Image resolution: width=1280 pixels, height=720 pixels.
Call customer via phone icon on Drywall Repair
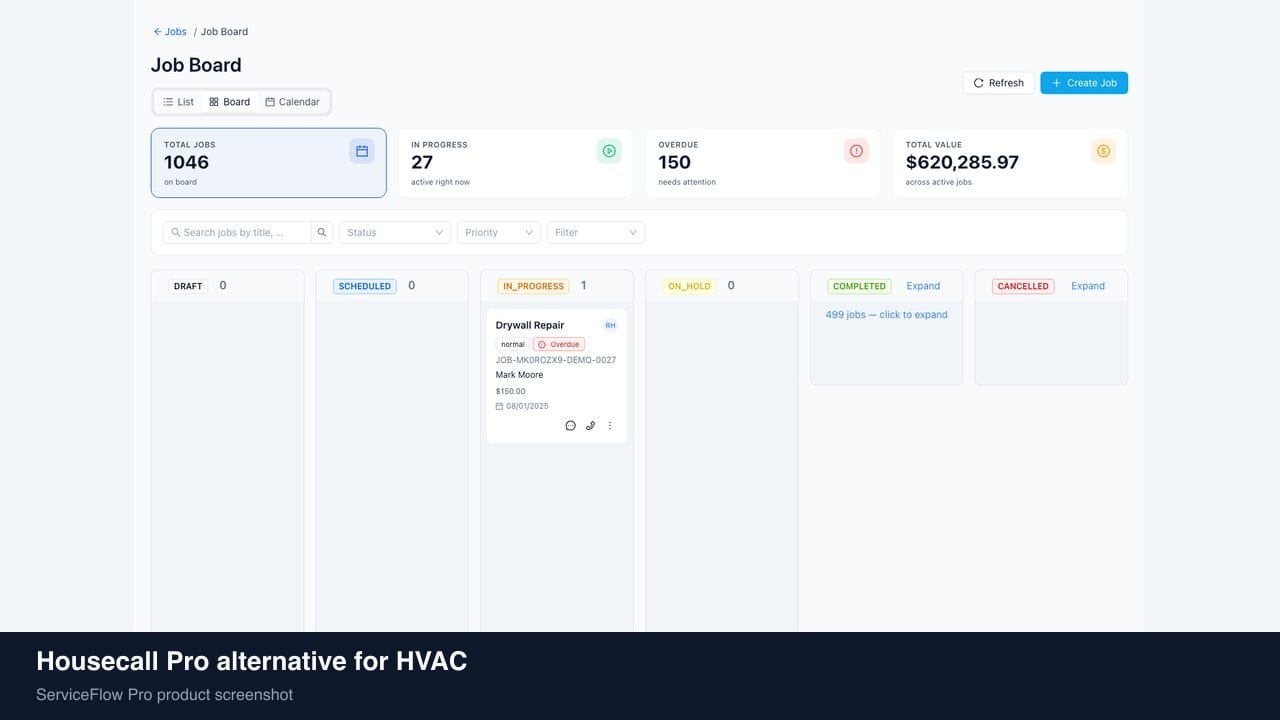[590, 426]
